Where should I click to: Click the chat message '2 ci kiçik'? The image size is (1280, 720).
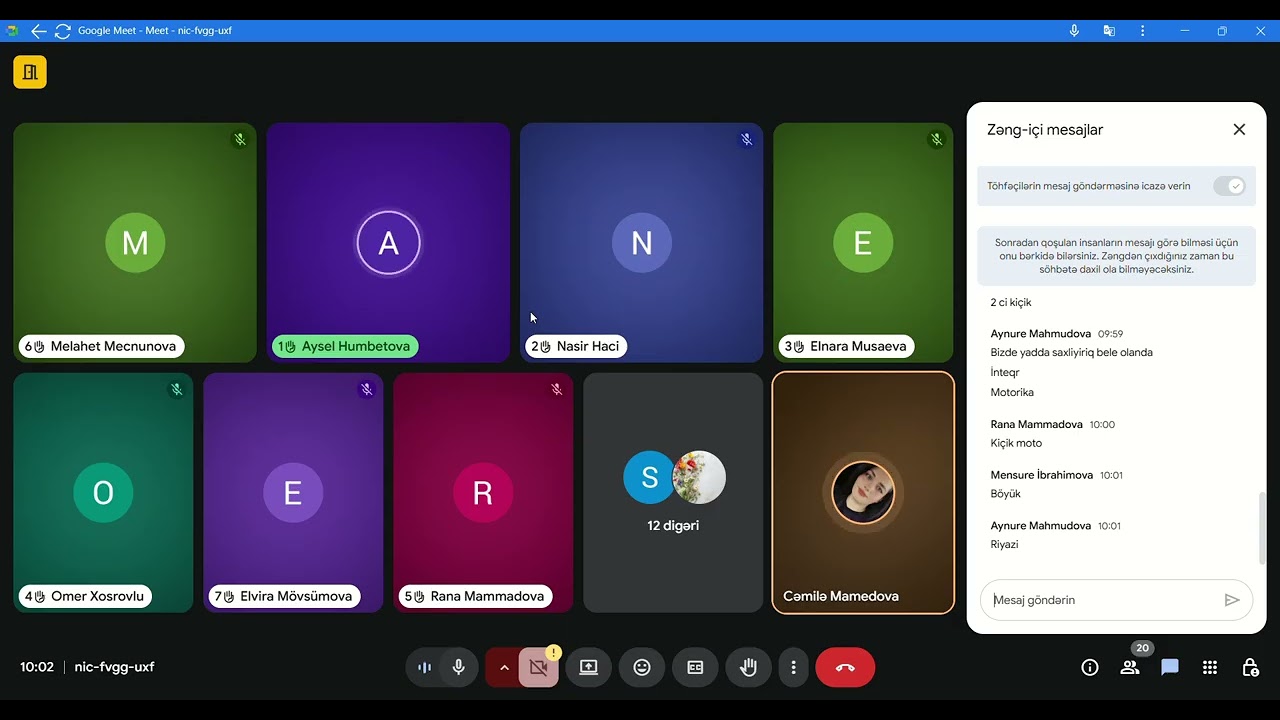point(1011,303)
